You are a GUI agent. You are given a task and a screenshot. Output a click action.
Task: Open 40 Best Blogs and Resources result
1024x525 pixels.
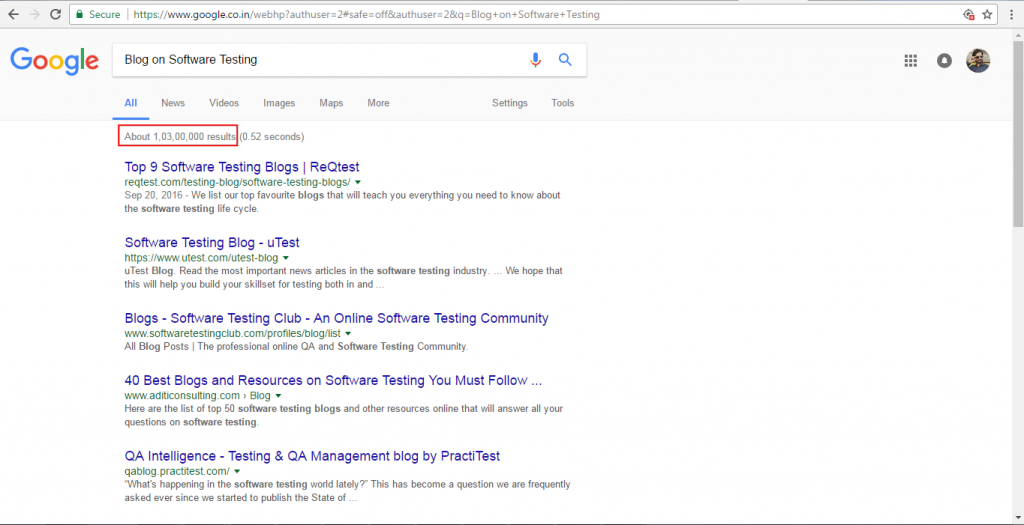click(x=333, y=380)
